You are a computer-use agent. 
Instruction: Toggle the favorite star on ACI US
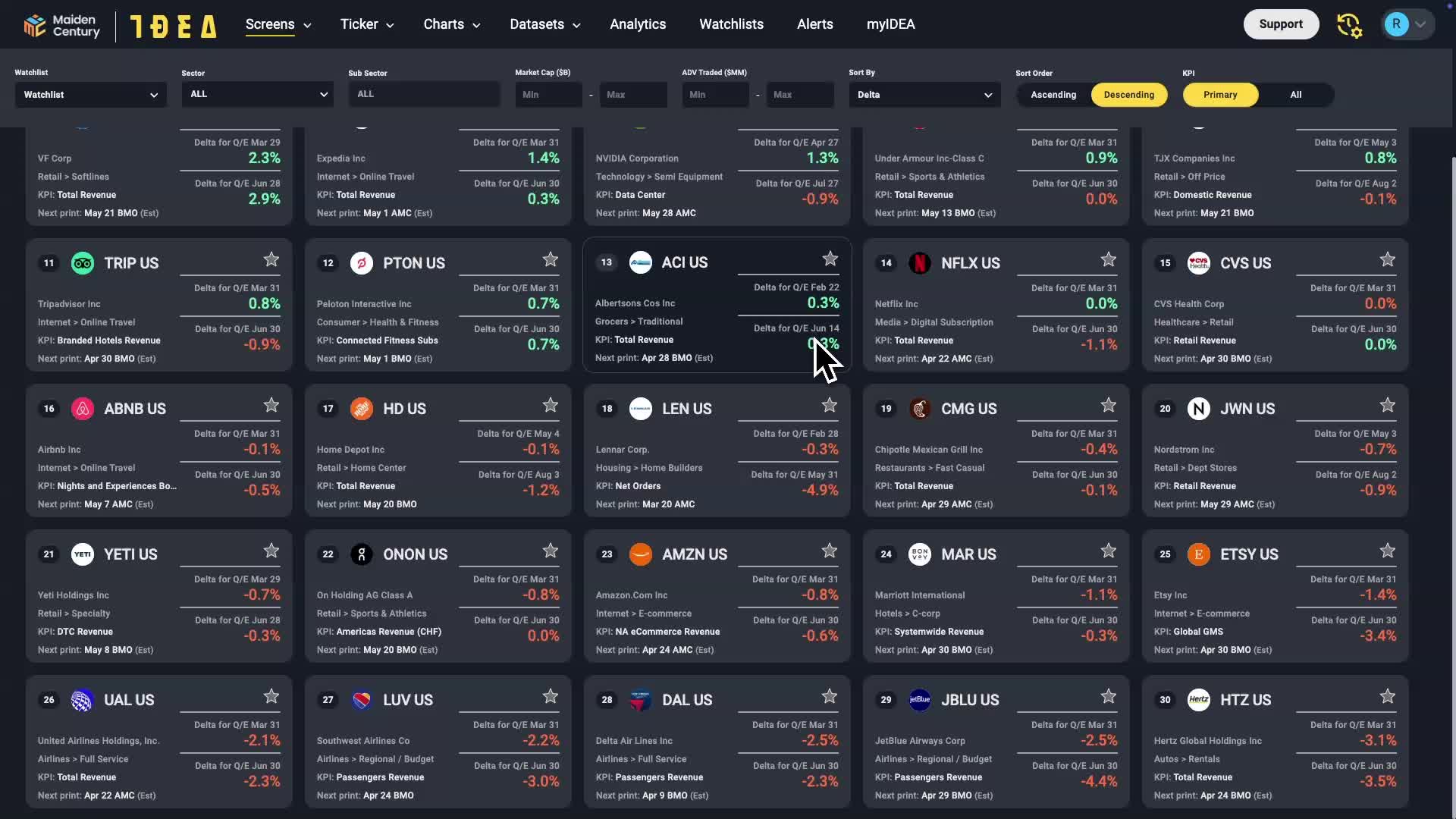point(830,259)
